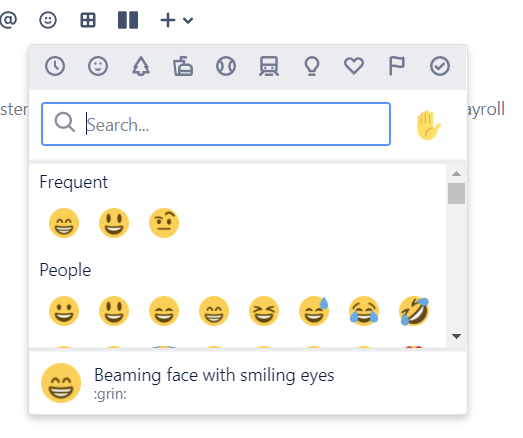This screenshot has height=438, width=523.
Task: Select raised eyebrow emoji in Frequent
Action: (x=164, y=223)
